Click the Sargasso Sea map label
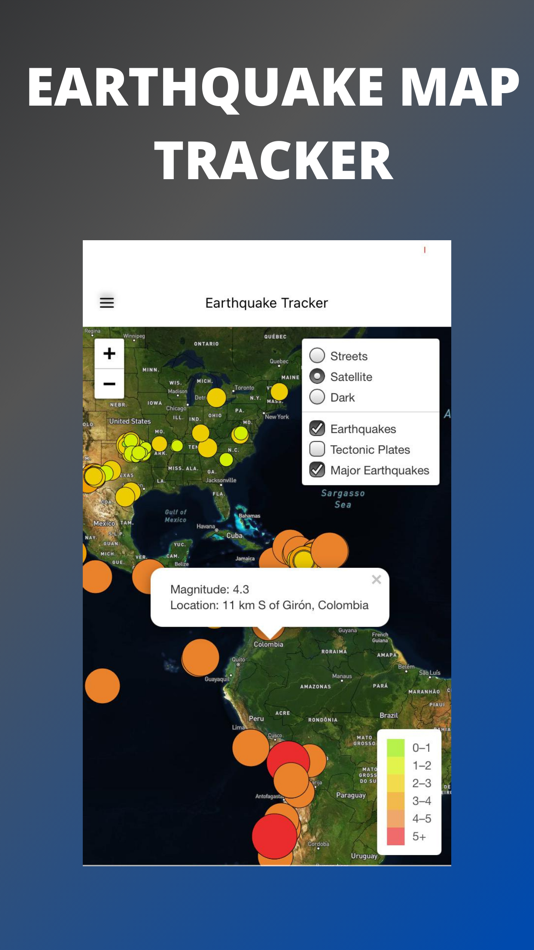The image size is (534, 950). (343, 498)
